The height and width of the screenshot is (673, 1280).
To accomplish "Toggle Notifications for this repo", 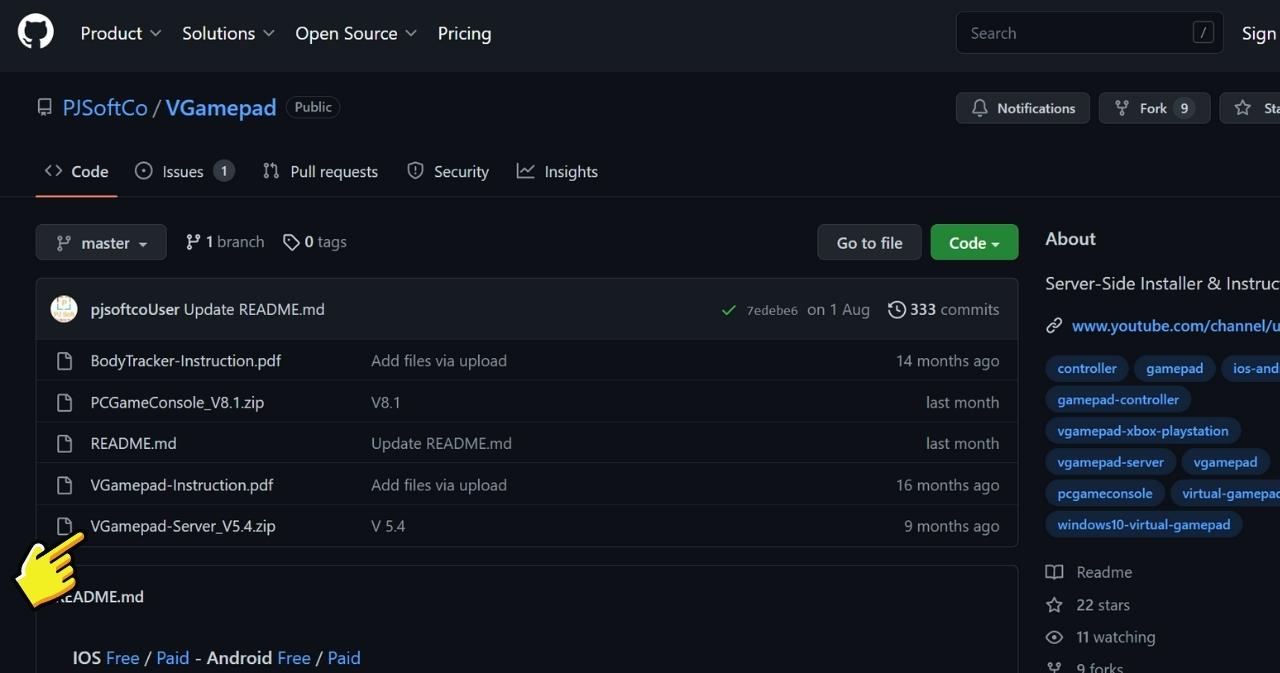I will (x=1022, y=108).
